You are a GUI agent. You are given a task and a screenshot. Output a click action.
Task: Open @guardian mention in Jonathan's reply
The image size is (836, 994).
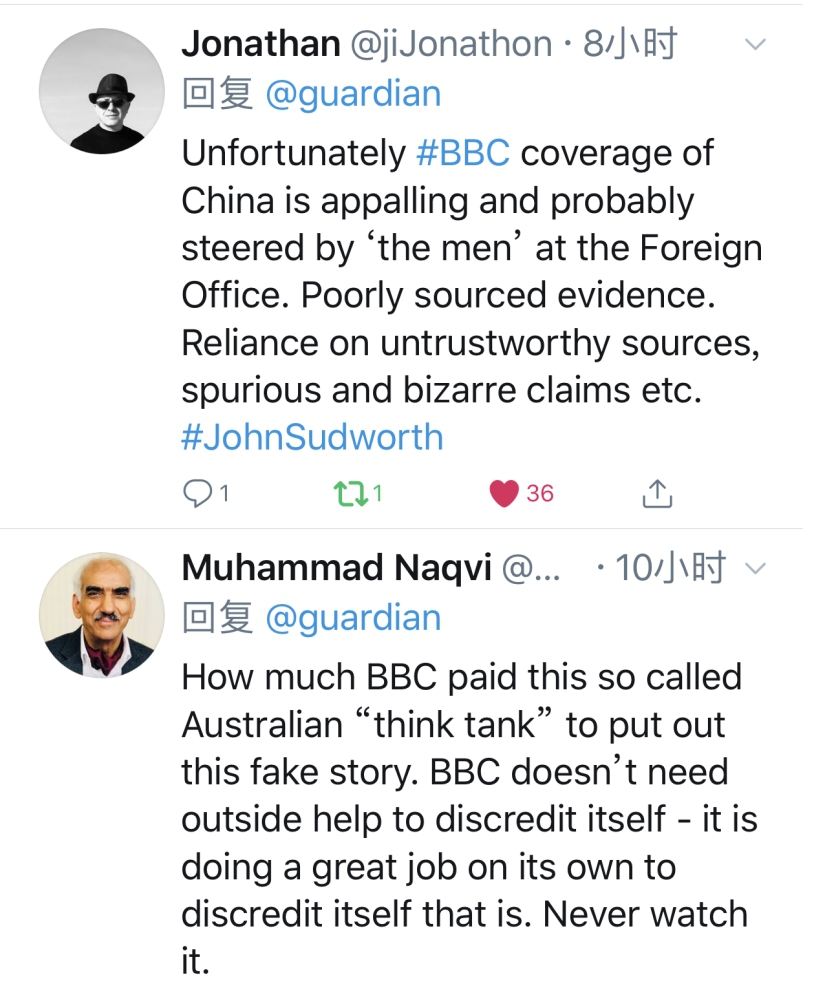(353, 94)
